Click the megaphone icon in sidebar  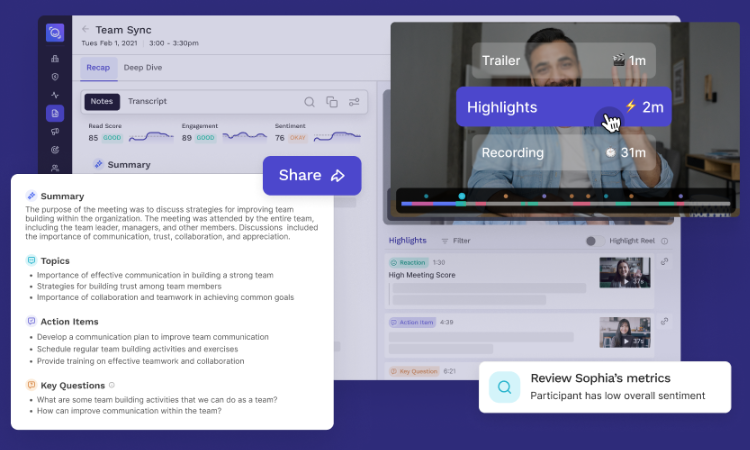[x=55, y=132]
